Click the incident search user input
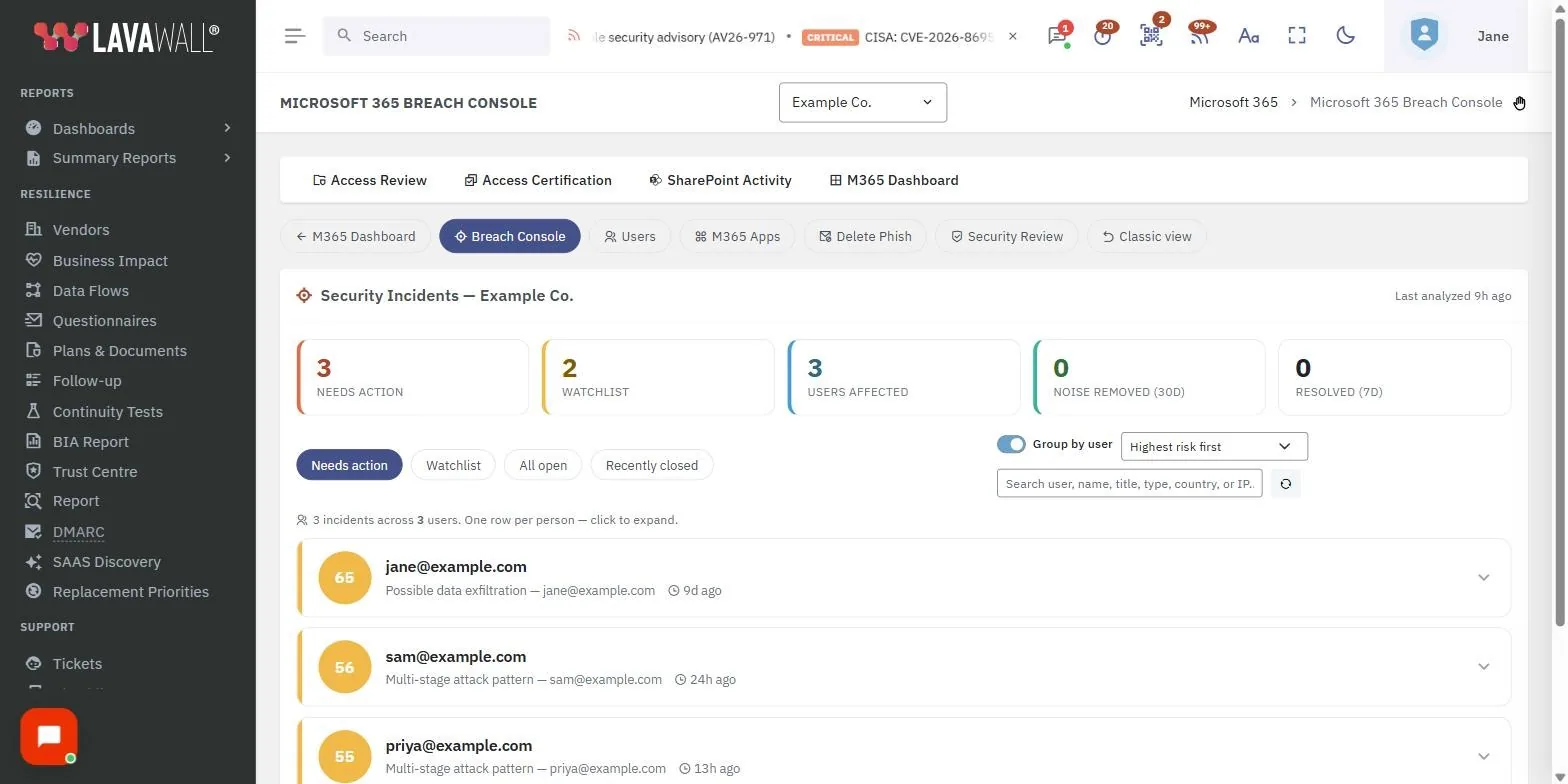The height and width of the screenshot is (784, 1568). (x=1129, y=484)
